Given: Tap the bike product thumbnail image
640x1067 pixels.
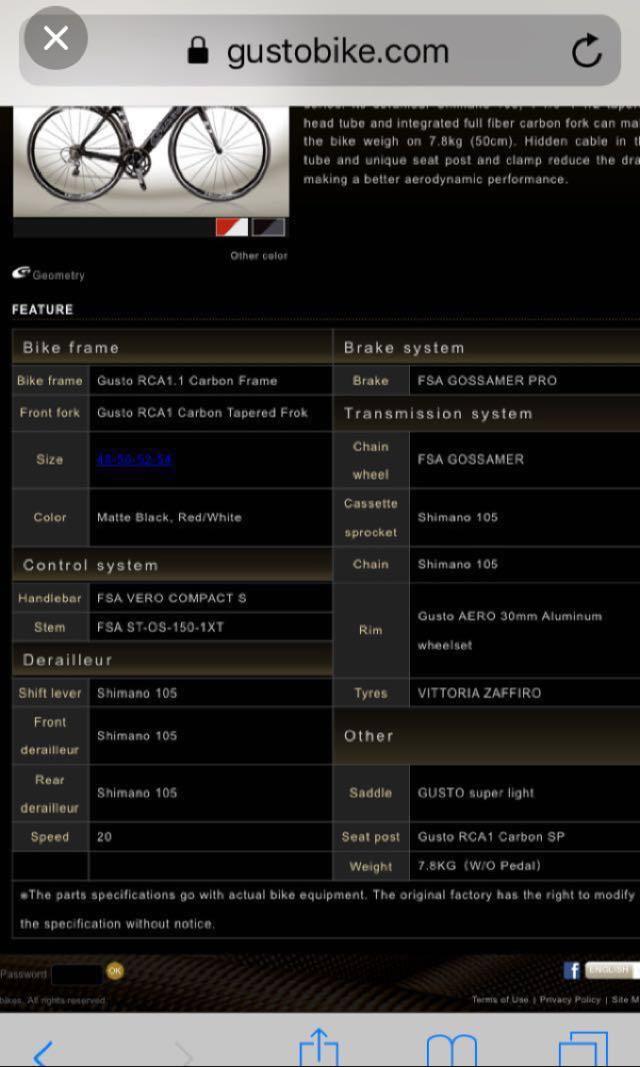Looking at the screenshot, I should pos(151,162).
